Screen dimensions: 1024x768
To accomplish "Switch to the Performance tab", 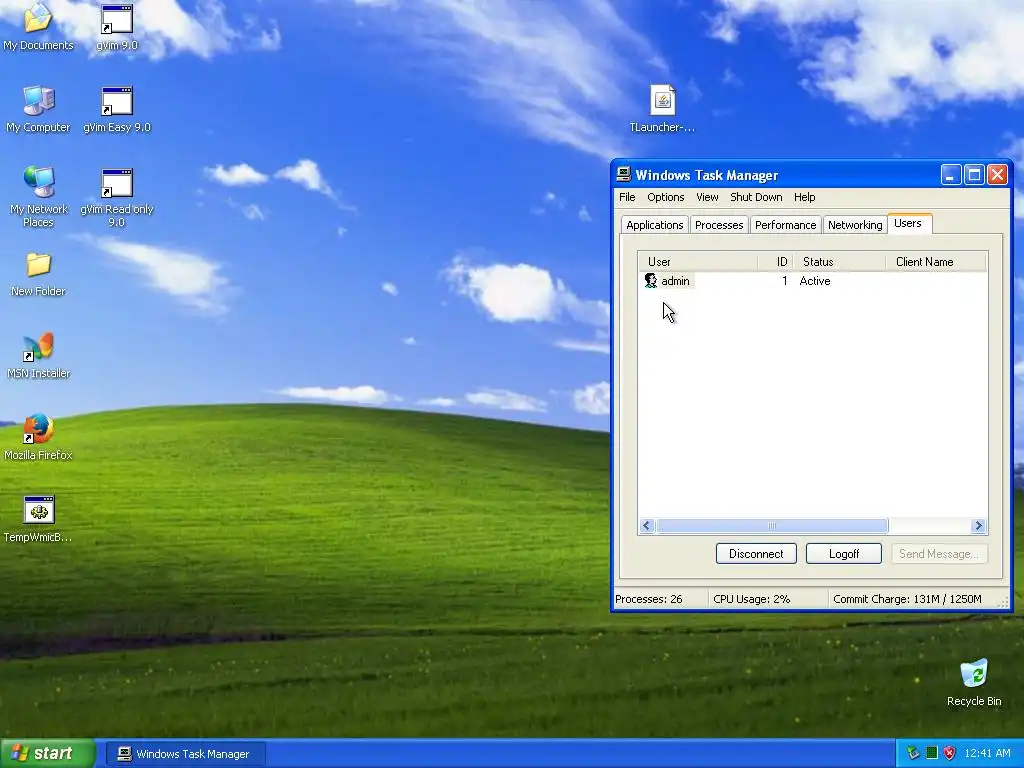I will click(786, 225).
